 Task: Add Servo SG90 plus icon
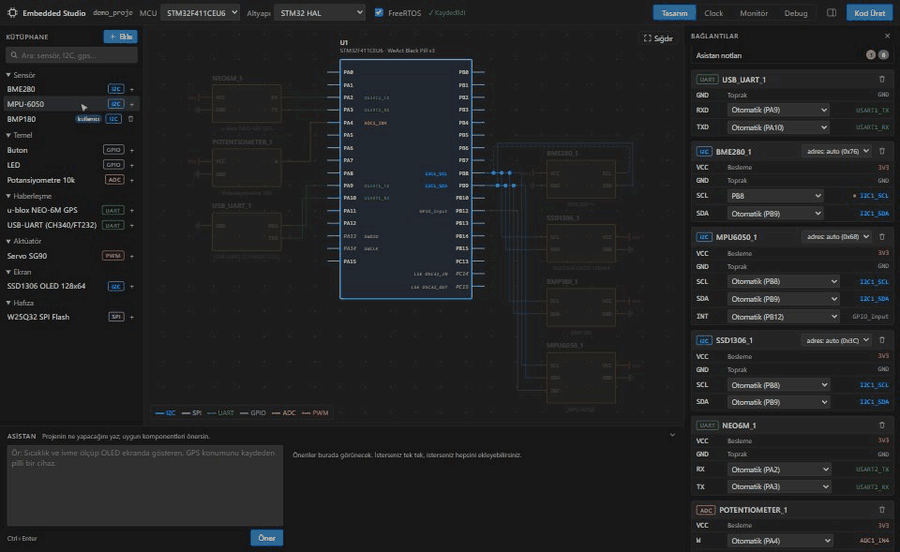(x=132, y=256)
